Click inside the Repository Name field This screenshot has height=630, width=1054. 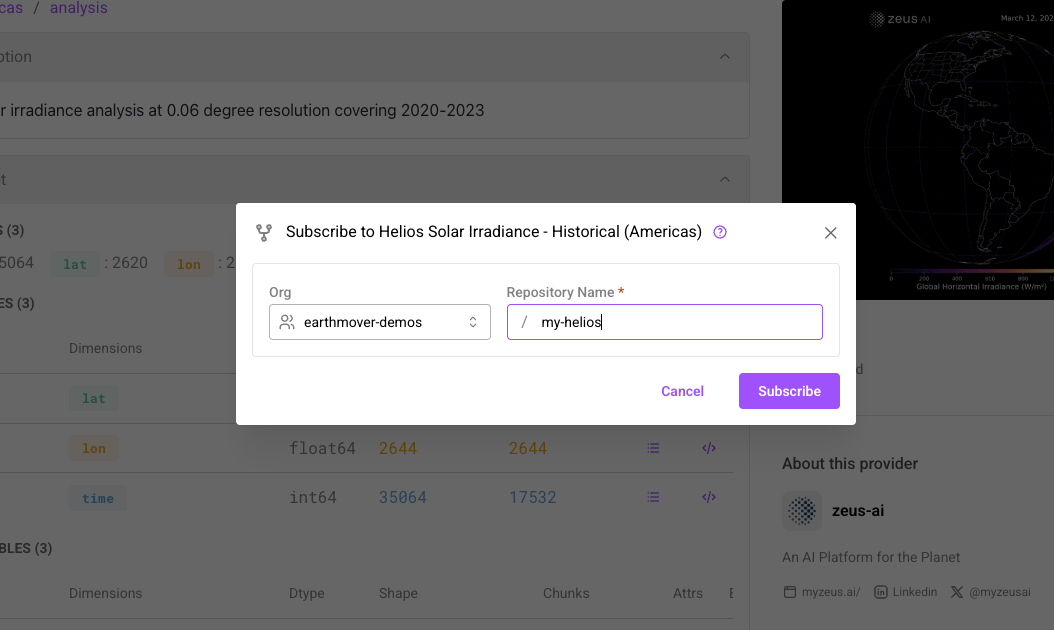(664, 321)
